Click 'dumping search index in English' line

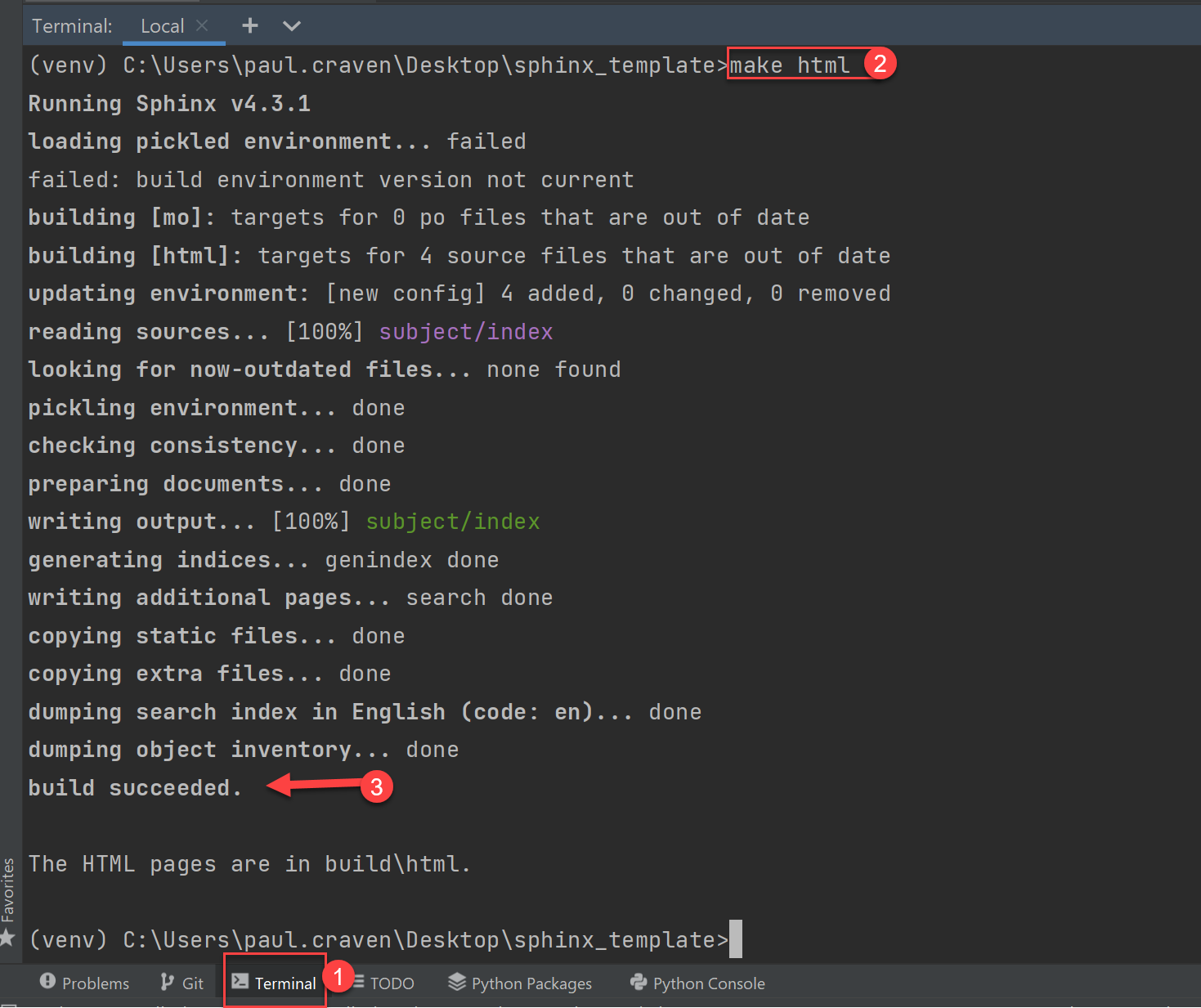tap(365, 712)
